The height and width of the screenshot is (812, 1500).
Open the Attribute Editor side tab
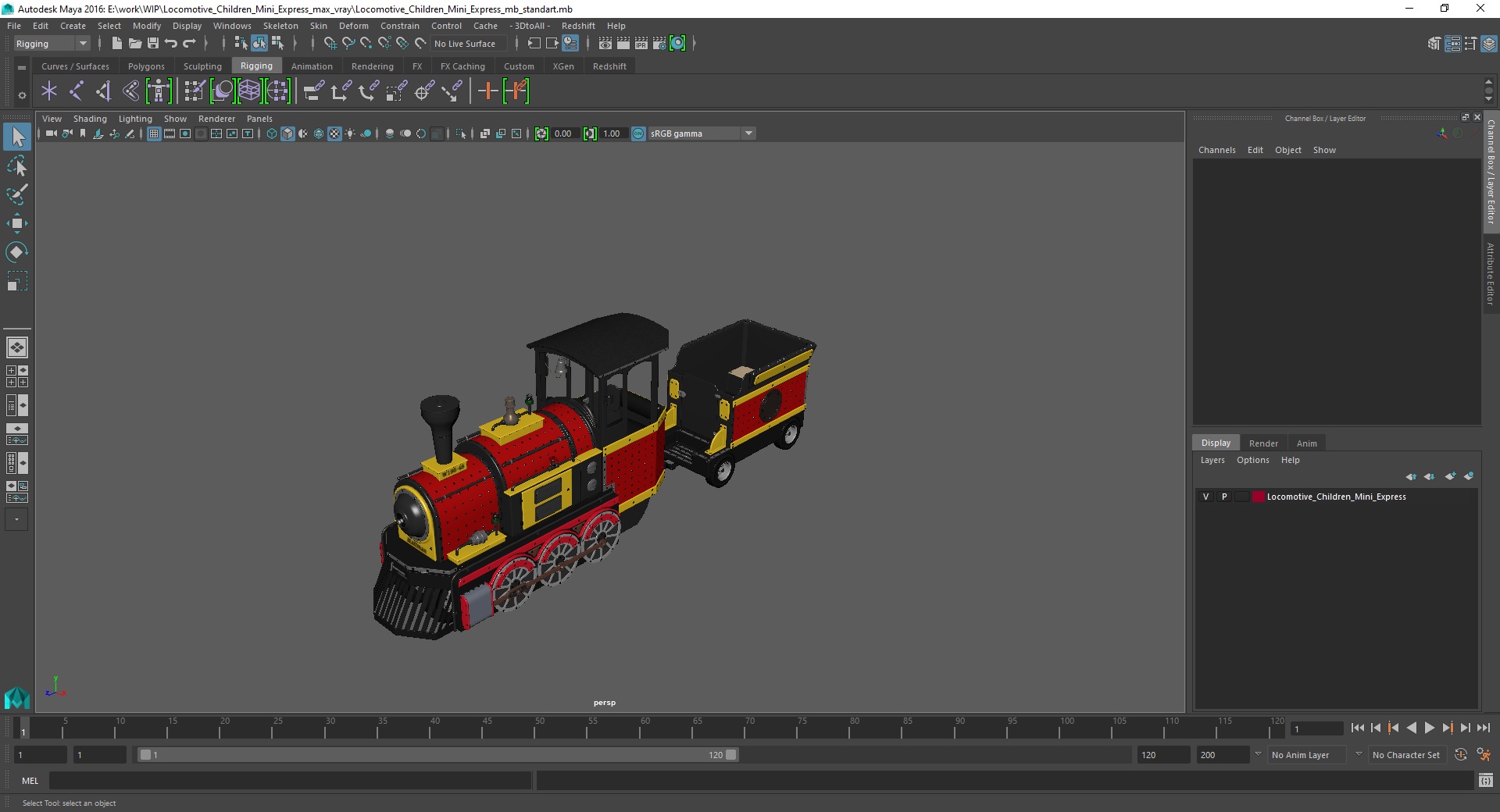pos(1491,273)
